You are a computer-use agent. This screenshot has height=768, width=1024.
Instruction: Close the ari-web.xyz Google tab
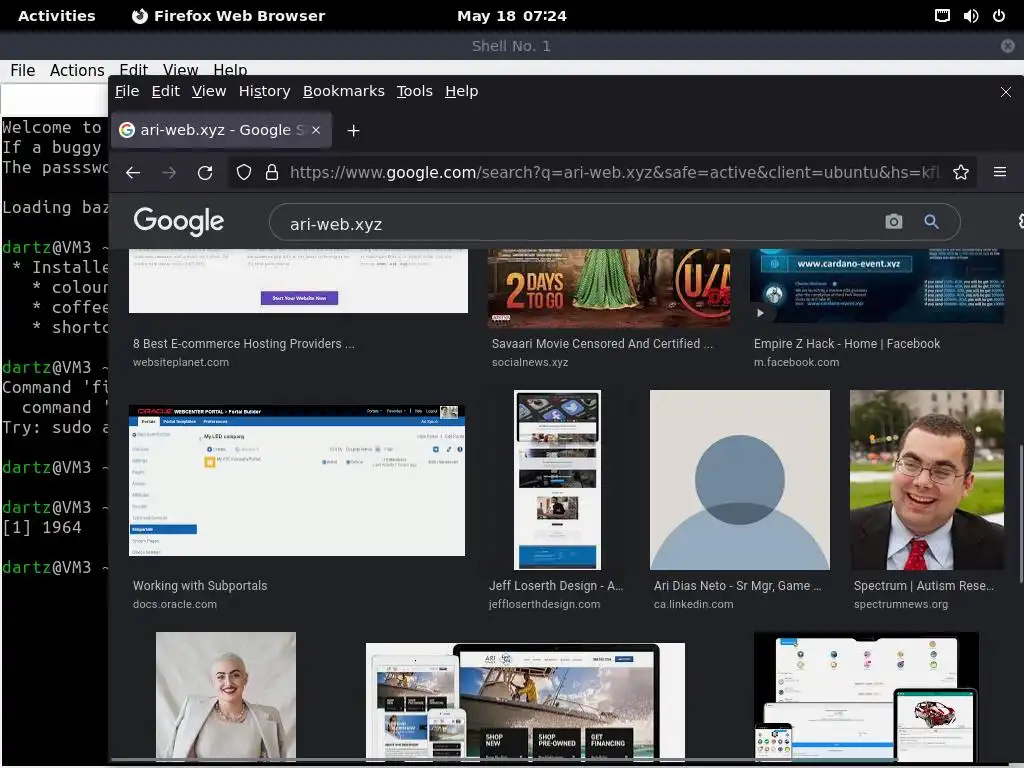(x=316, y=130)
